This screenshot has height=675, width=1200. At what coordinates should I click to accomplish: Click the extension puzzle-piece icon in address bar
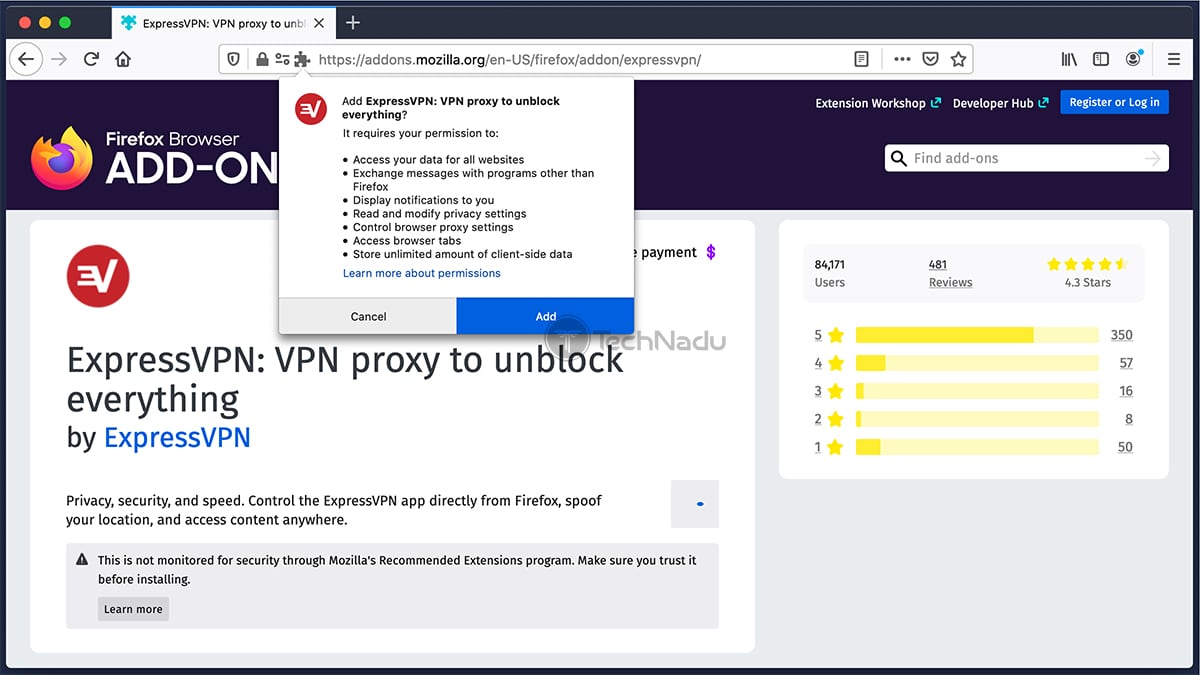302,59
